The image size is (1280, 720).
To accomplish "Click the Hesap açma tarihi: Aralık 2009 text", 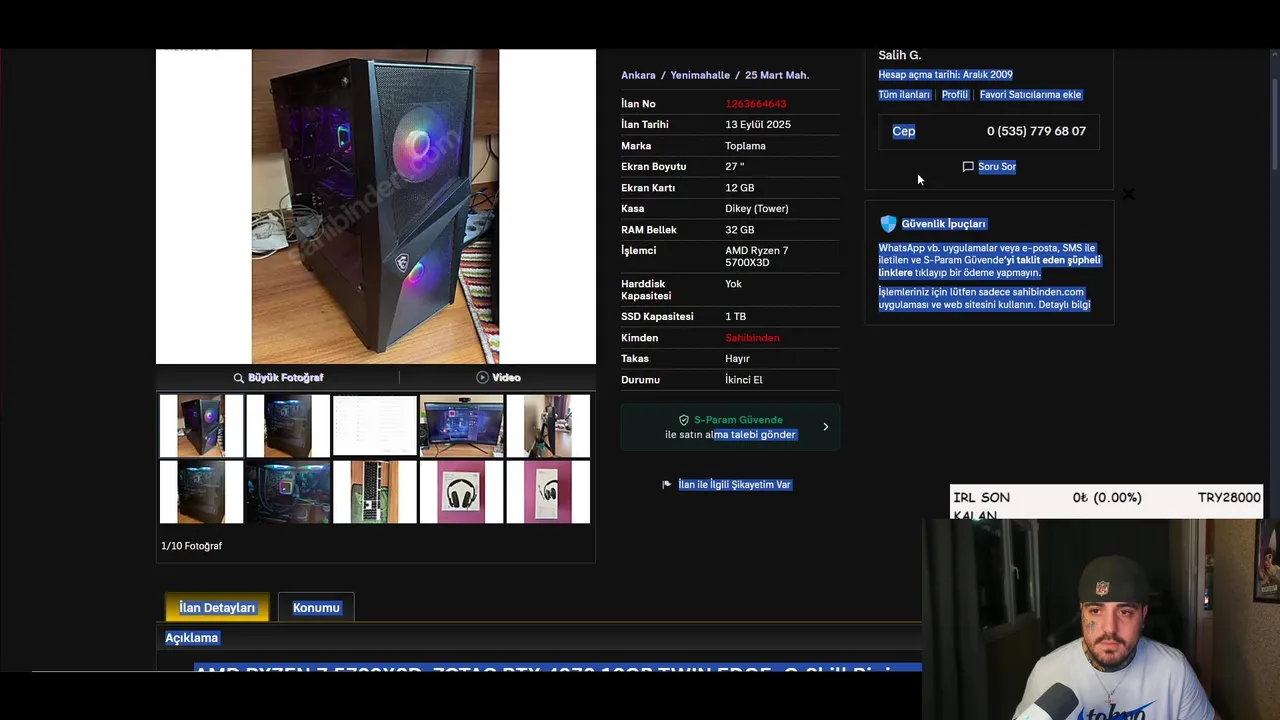I will pyautogui.click(x=945, y=75).
